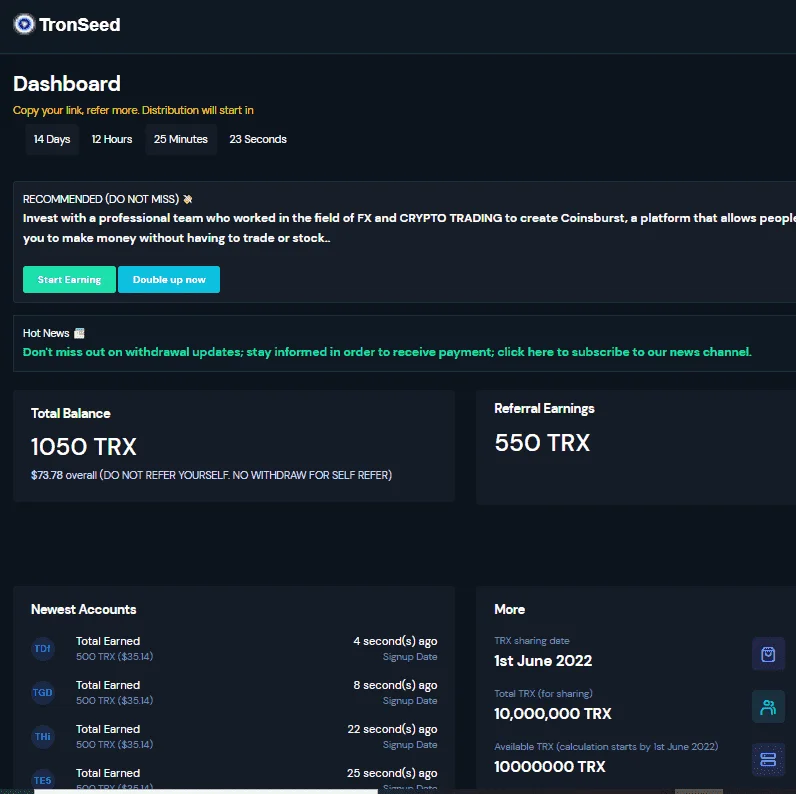Select the TE5 account avatar
The image size is (796, 794).
[43, 780]
